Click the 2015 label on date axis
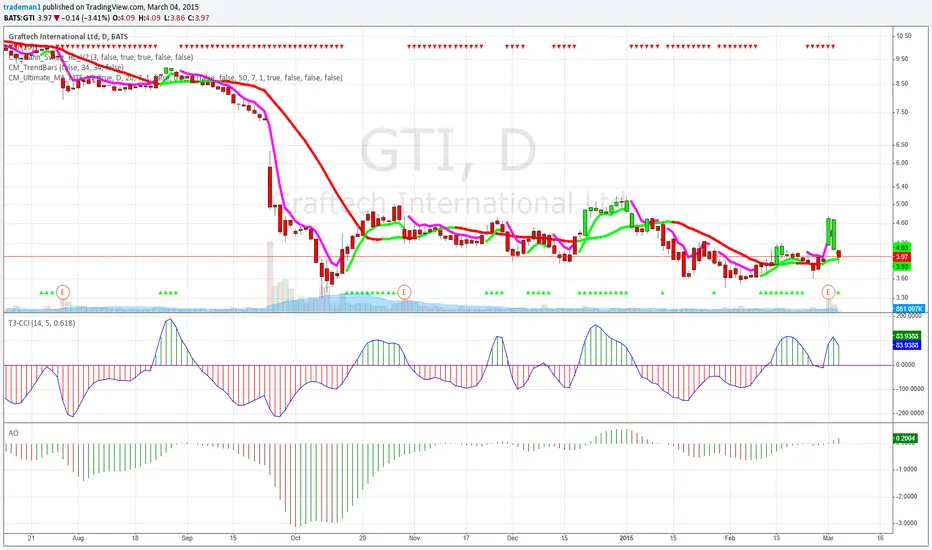Image resolution: width=932 pixels, height=550 pixels. pos(626,538)
